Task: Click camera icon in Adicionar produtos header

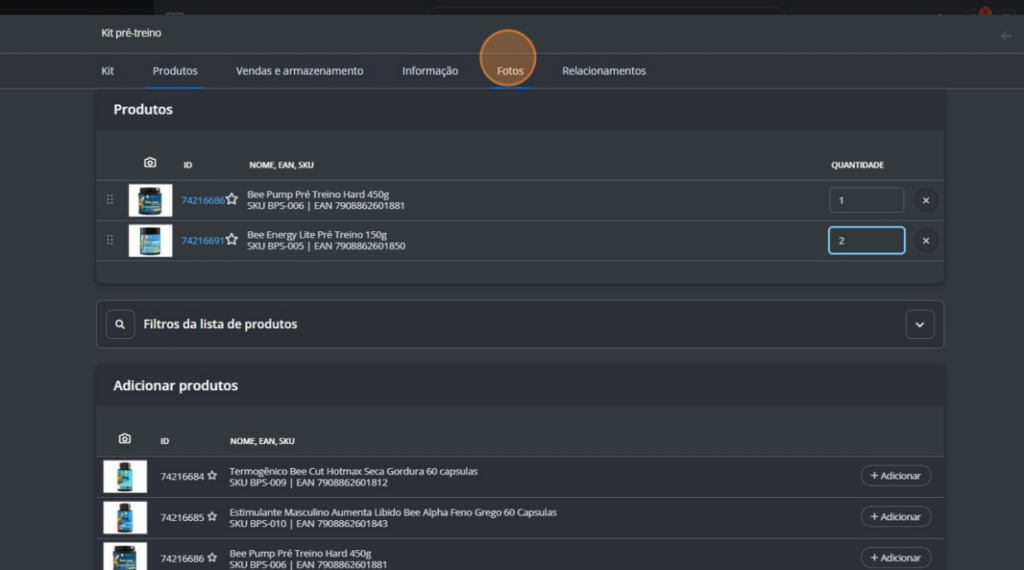Action: 125,439
